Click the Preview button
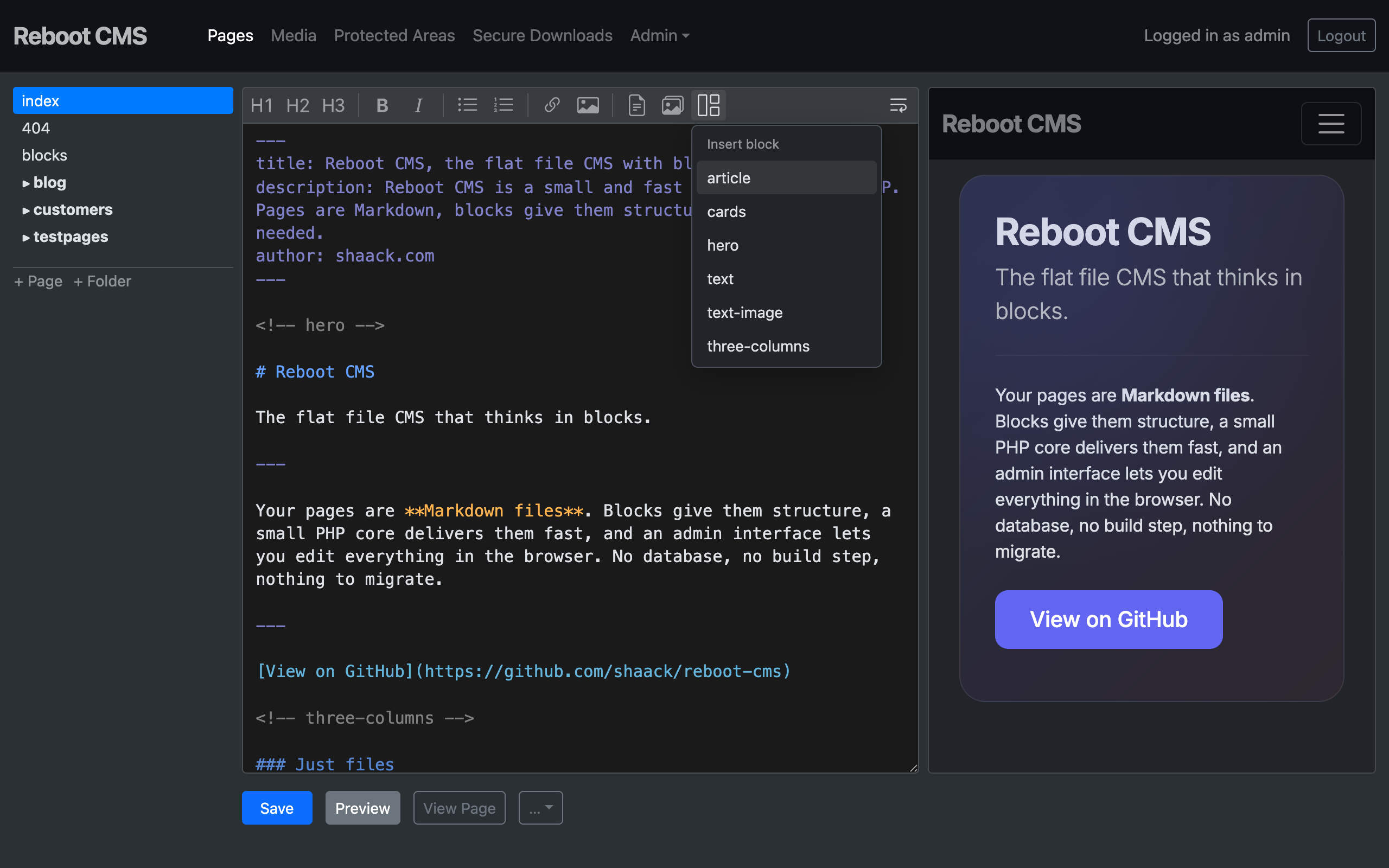This screenshot has height=868, width=1389. (x=363, y=808)
